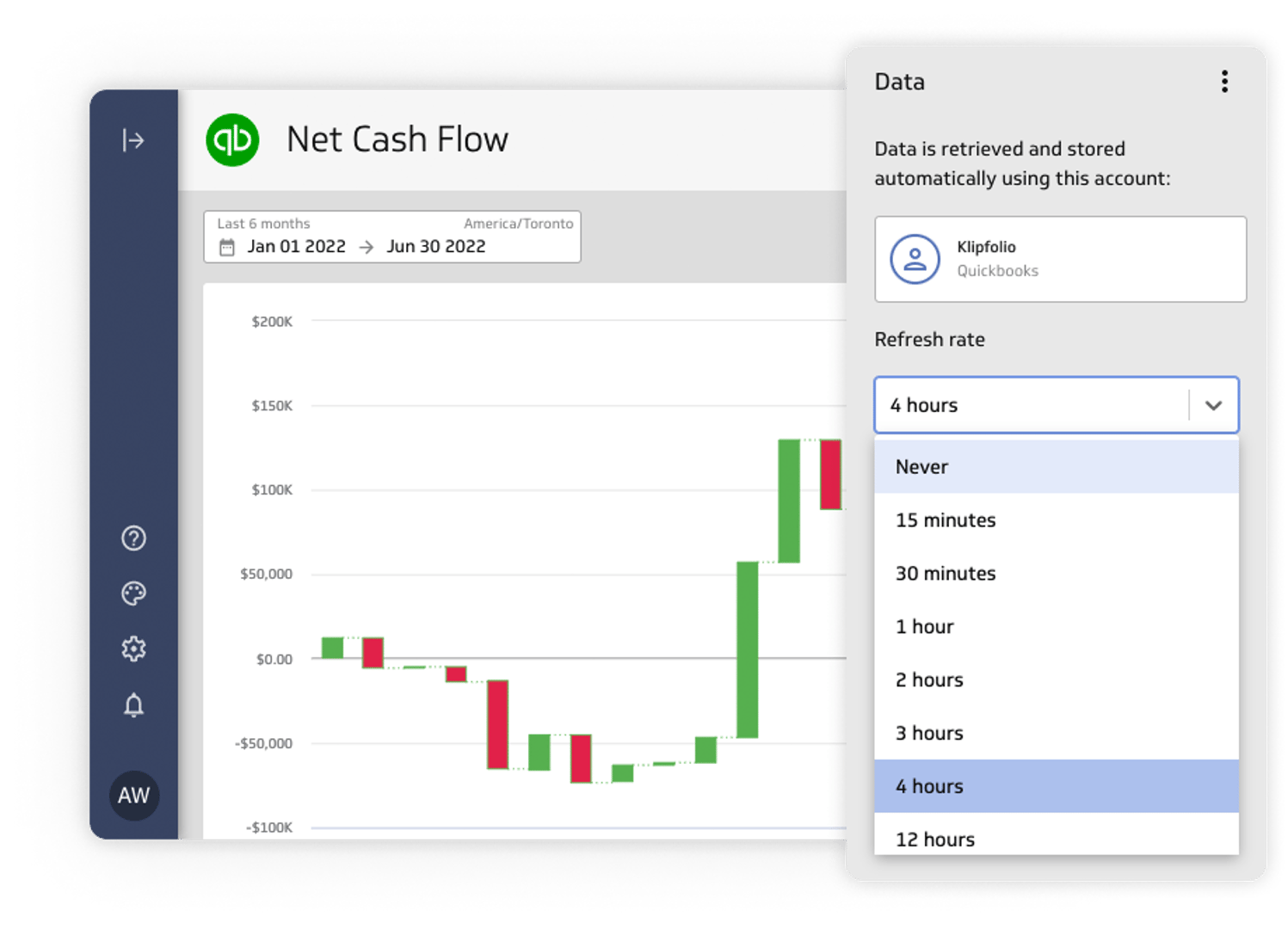1288x929 pixels.
Task: Click the Net Cash Flow title
Action: [x=397, y=139]
